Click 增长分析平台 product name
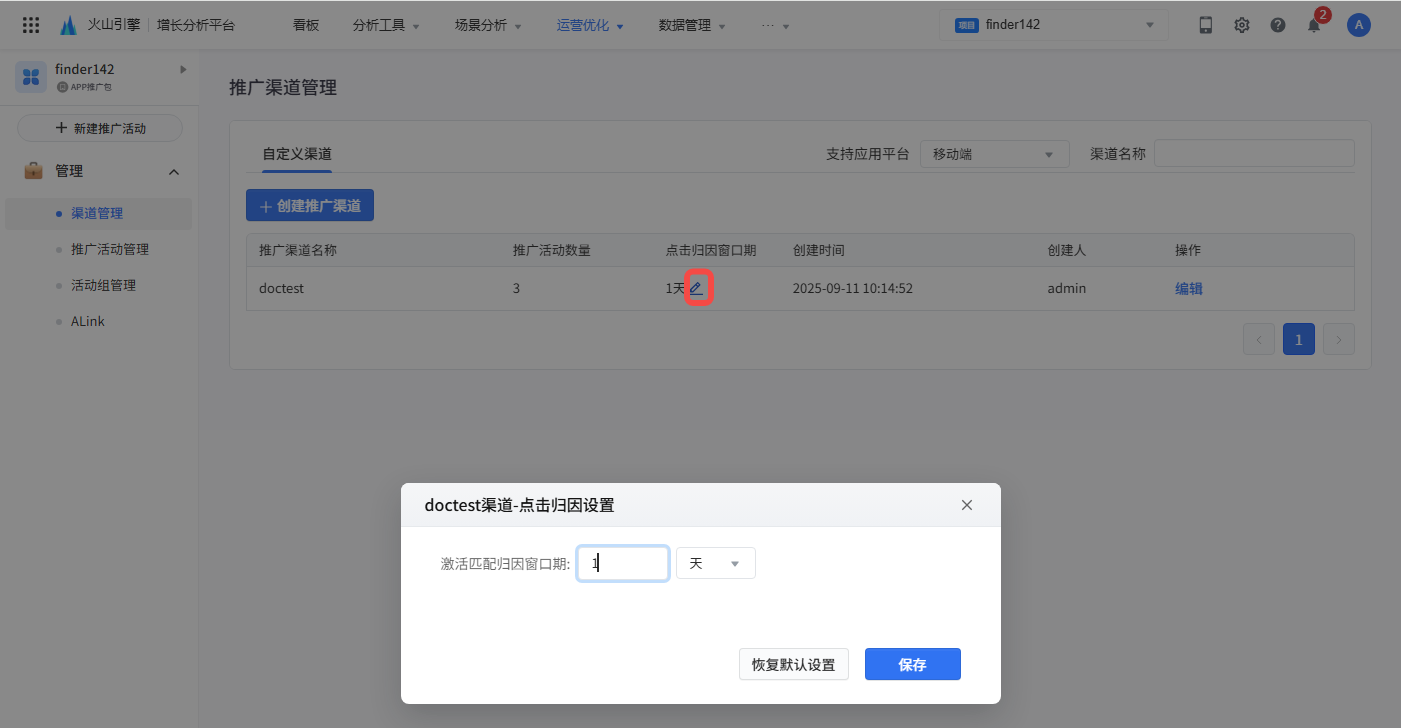The width and height of the screenshot is (1401, 728). [x=196, y=25]
